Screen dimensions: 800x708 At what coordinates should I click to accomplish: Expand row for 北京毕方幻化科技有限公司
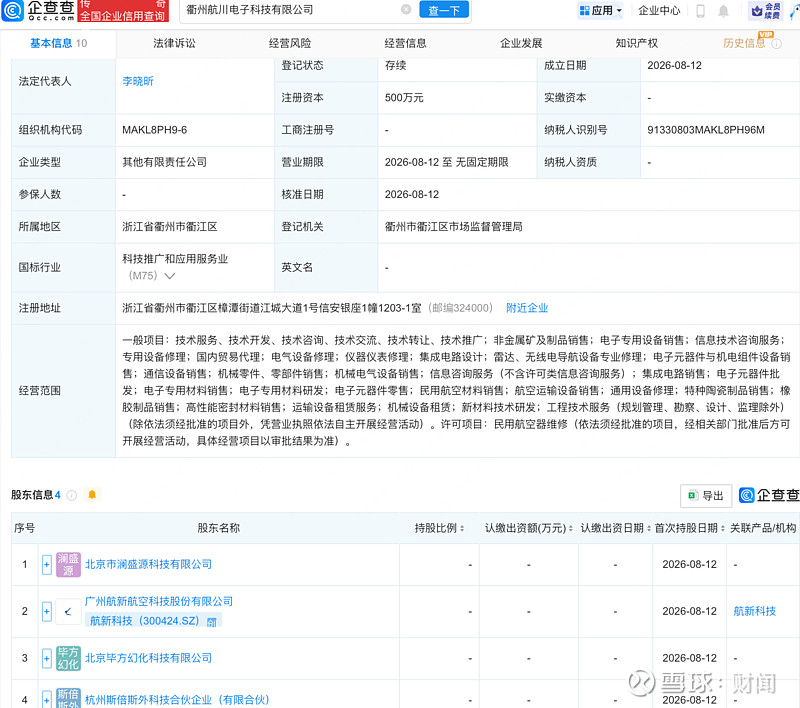46,659
